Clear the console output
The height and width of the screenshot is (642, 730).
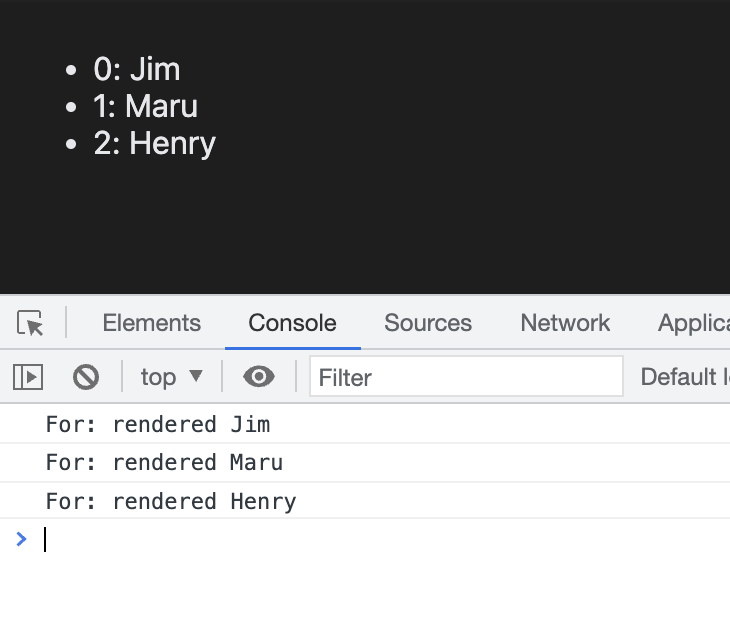86,377
